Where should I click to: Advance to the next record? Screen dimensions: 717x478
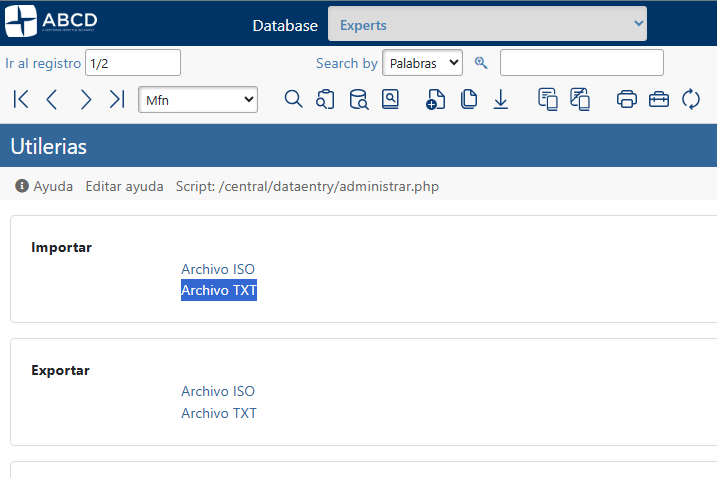tap(86, 99)
